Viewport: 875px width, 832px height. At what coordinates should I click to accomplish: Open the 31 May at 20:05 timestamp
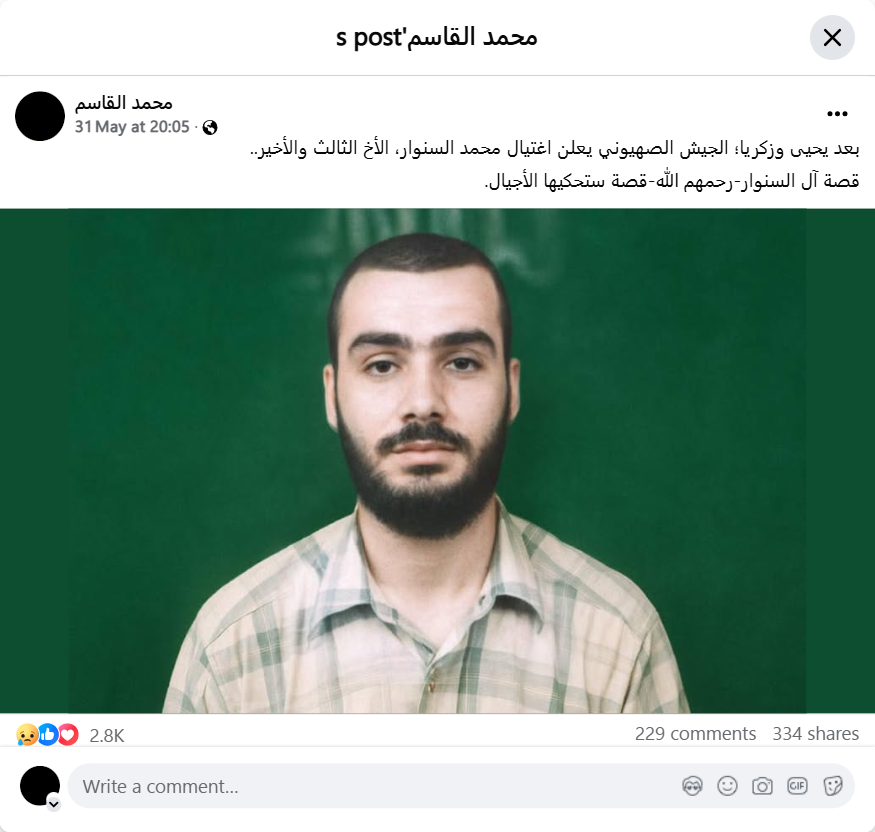(132, 127)
